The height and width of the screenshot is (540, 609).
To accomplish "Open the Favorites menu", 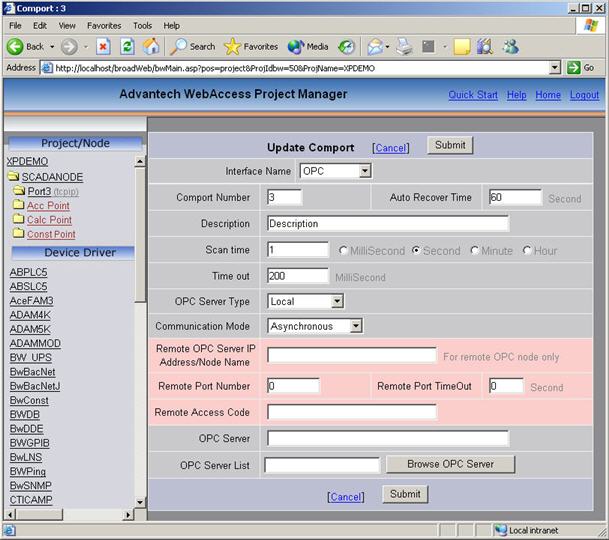I will click(x=104, y=26).
